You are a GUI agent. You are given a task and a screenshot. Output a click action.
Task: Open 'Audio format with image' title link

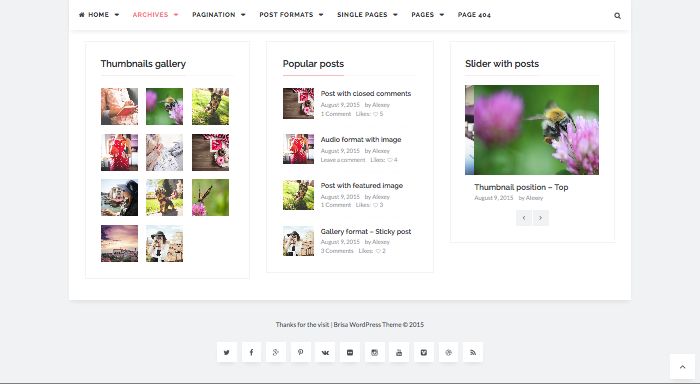click(x=361, y=139)
